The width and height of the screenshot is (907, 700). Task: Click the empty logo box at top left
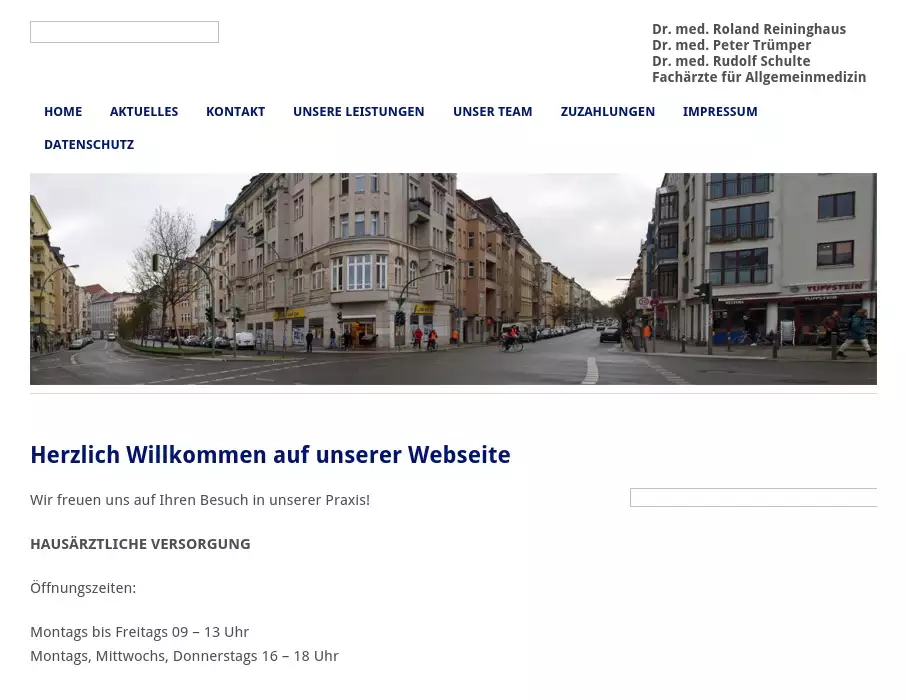click(124, 32)
